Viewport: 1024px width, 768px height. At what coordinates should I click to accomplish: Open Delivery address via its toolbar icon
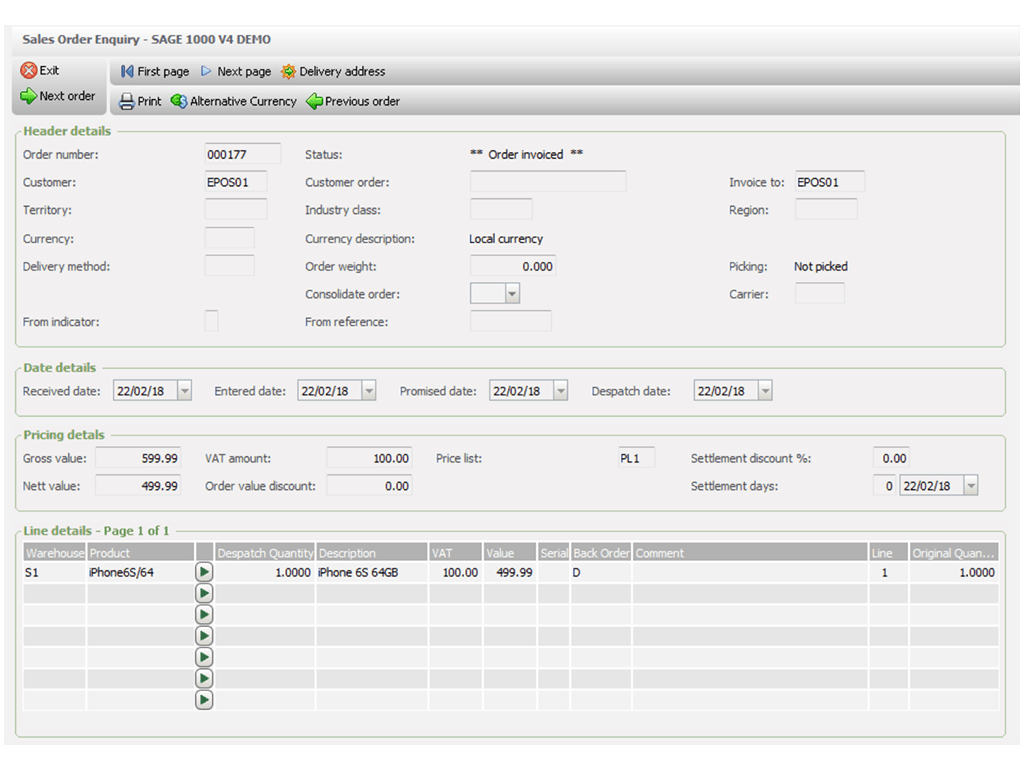288,71
